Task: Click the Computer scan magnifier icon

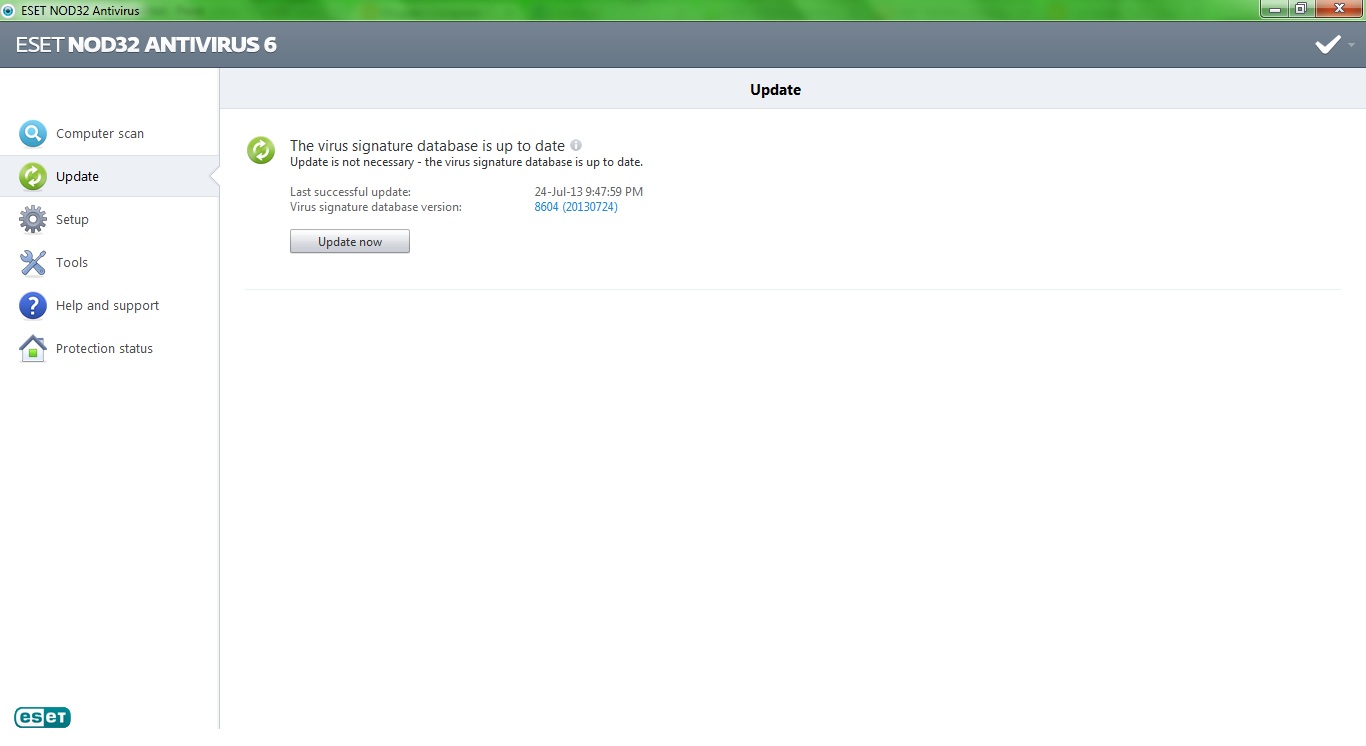Action: tap(33, 133)
